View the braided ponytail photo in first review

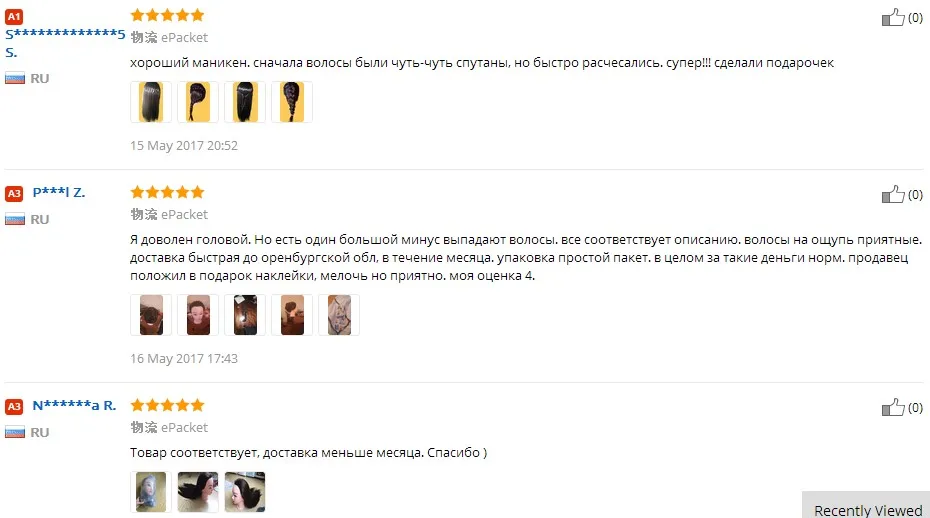coord(198,102)
